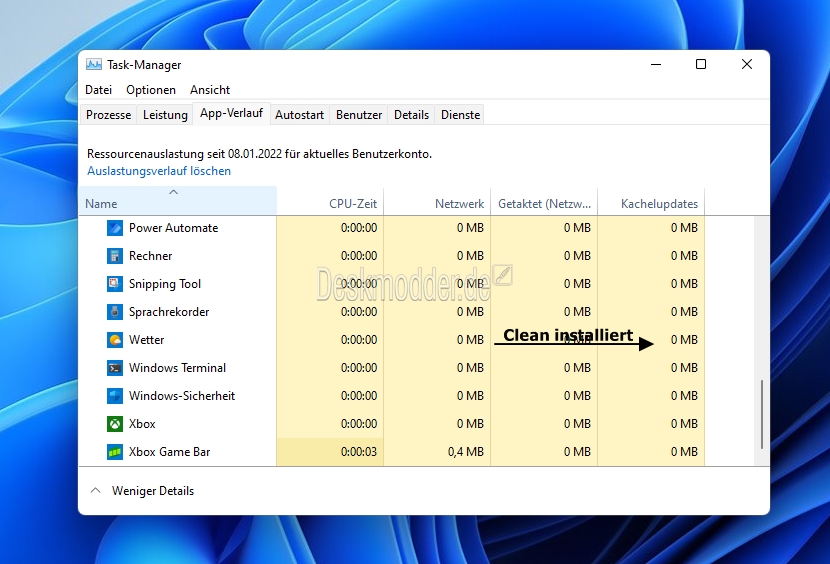
Task: Sort by the Kachelupdates column header
Action: (x=651, y=201)
